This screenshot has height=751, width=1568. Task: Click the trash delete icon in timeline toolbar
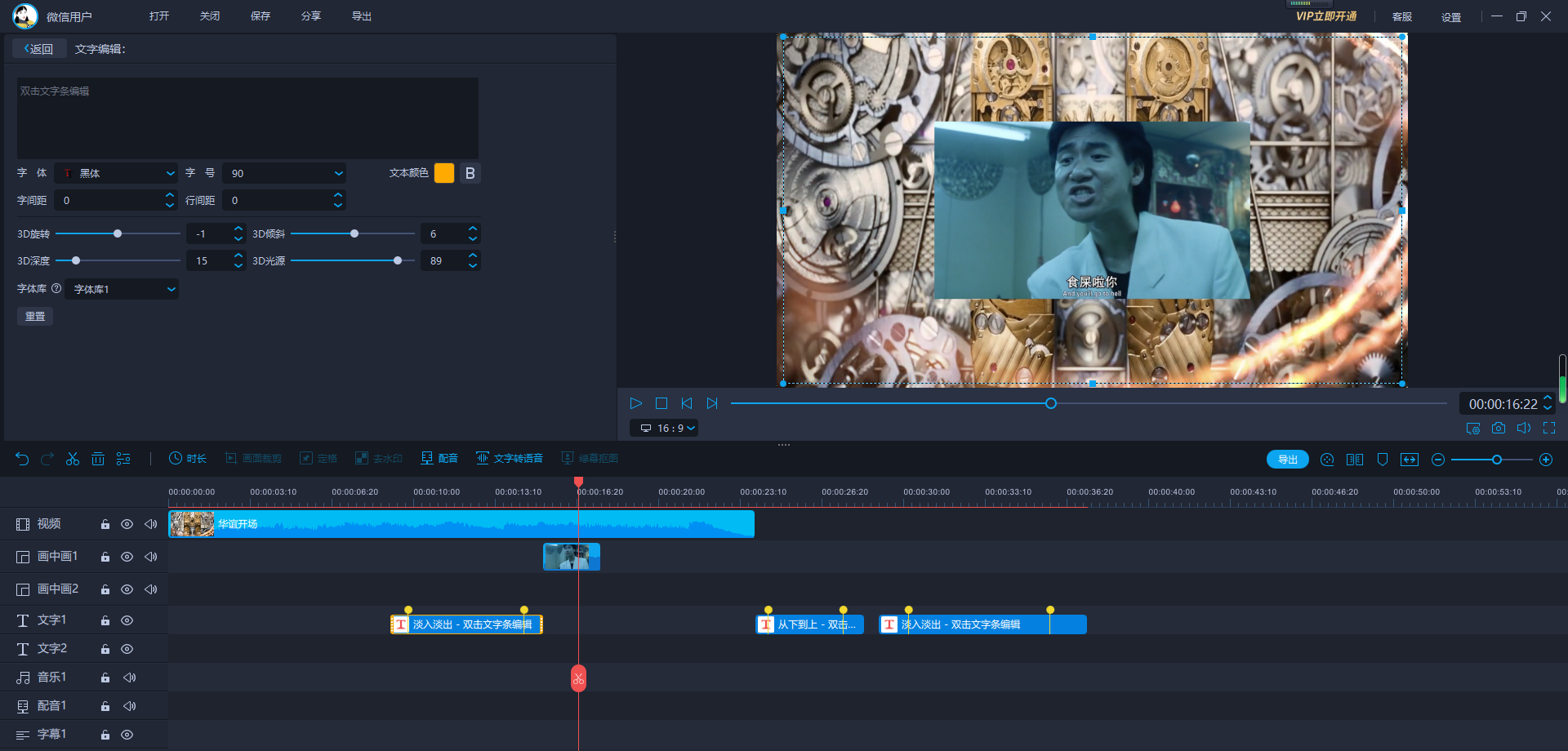coord(98,459)
